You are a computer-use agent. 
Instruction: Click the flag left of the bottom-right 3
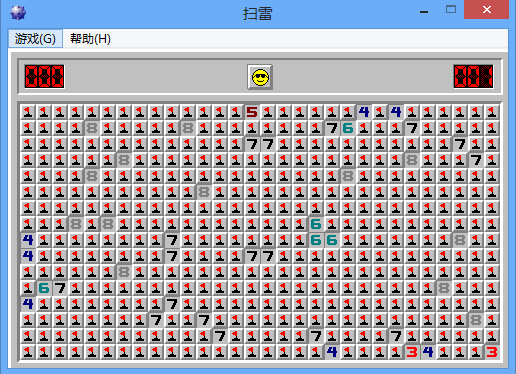click(x=476, y=352)
